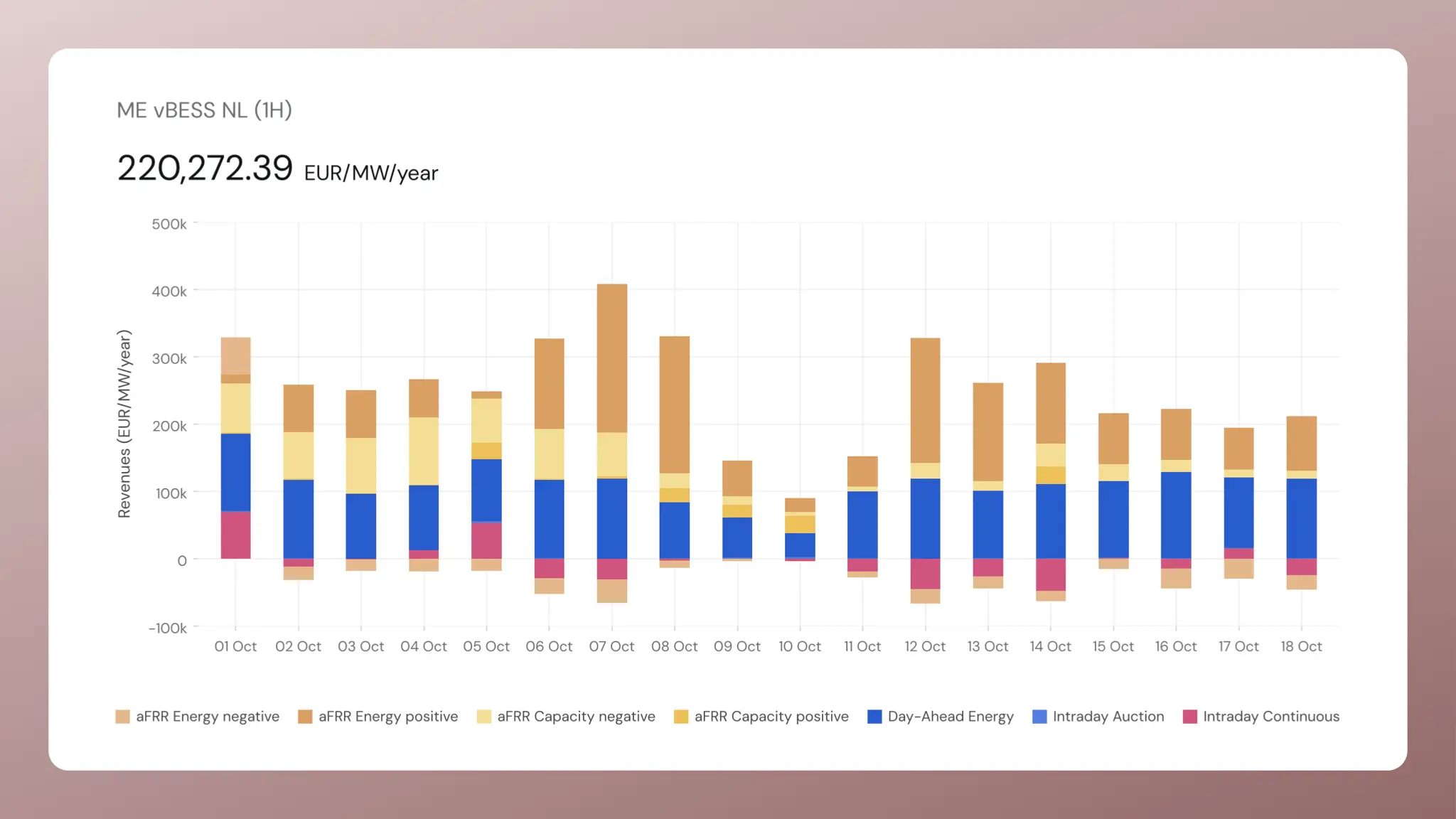The height and width of the screenshot is (819, 1456).
Task: Toggle the aFRR Energy negative legend swatch
Action: 122,717
